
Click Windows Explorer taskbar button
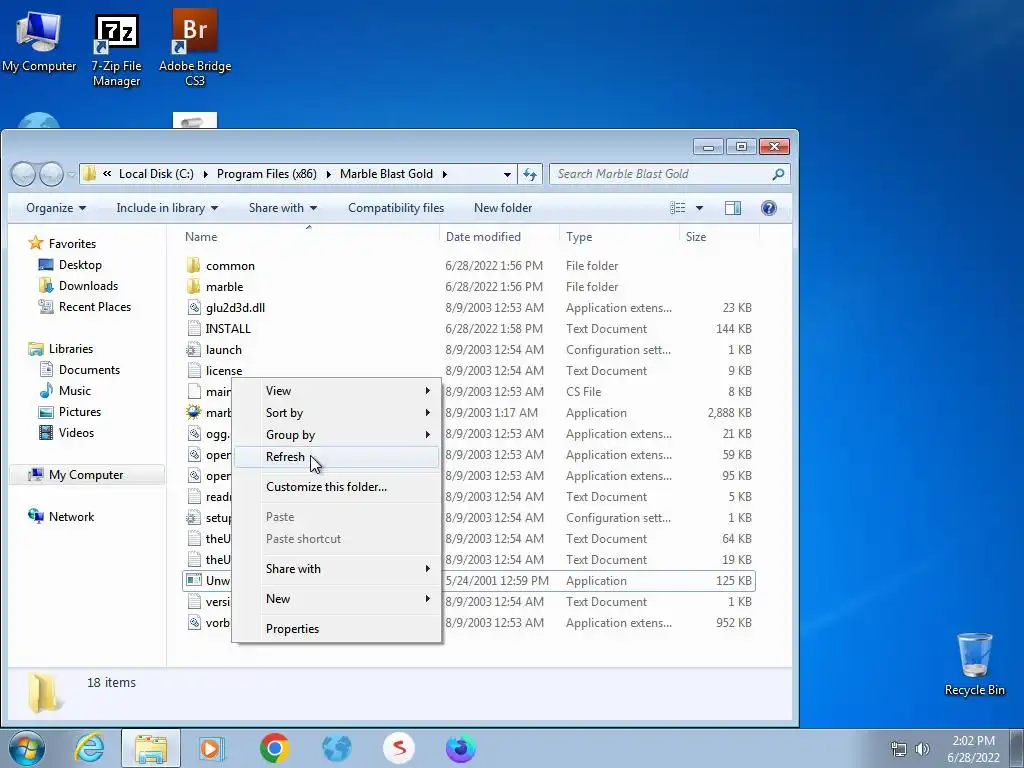pos(150,748)
